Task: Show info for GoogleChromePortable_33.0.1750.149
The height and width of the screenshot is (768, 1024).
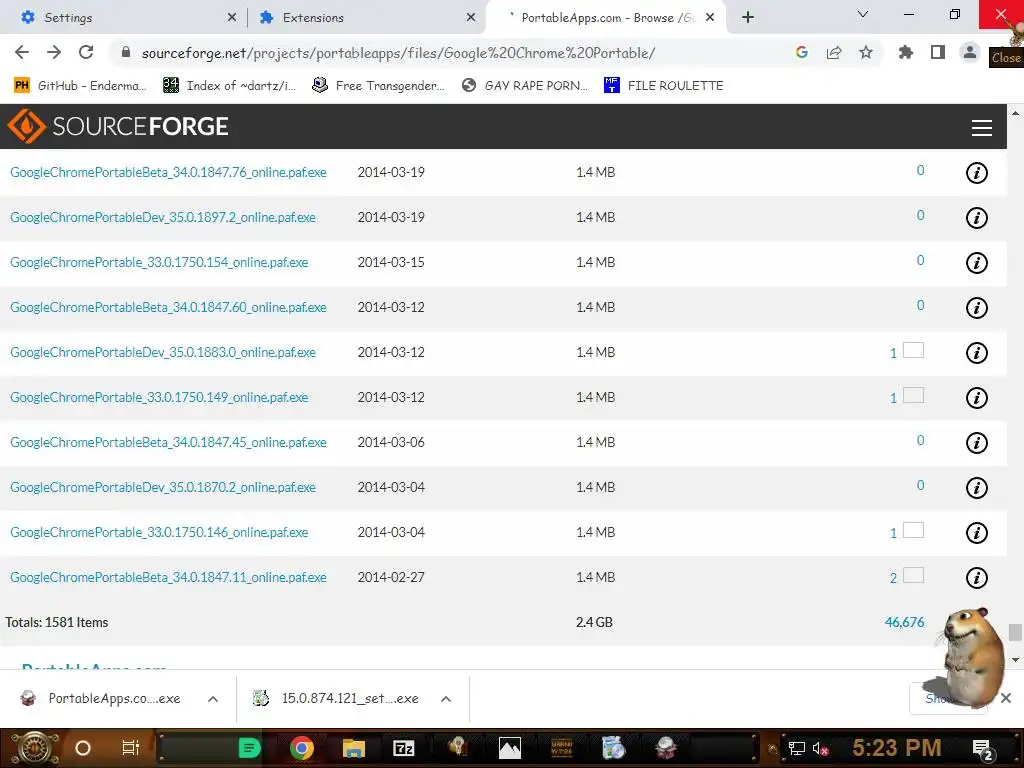Action: [x=976, y=398]
